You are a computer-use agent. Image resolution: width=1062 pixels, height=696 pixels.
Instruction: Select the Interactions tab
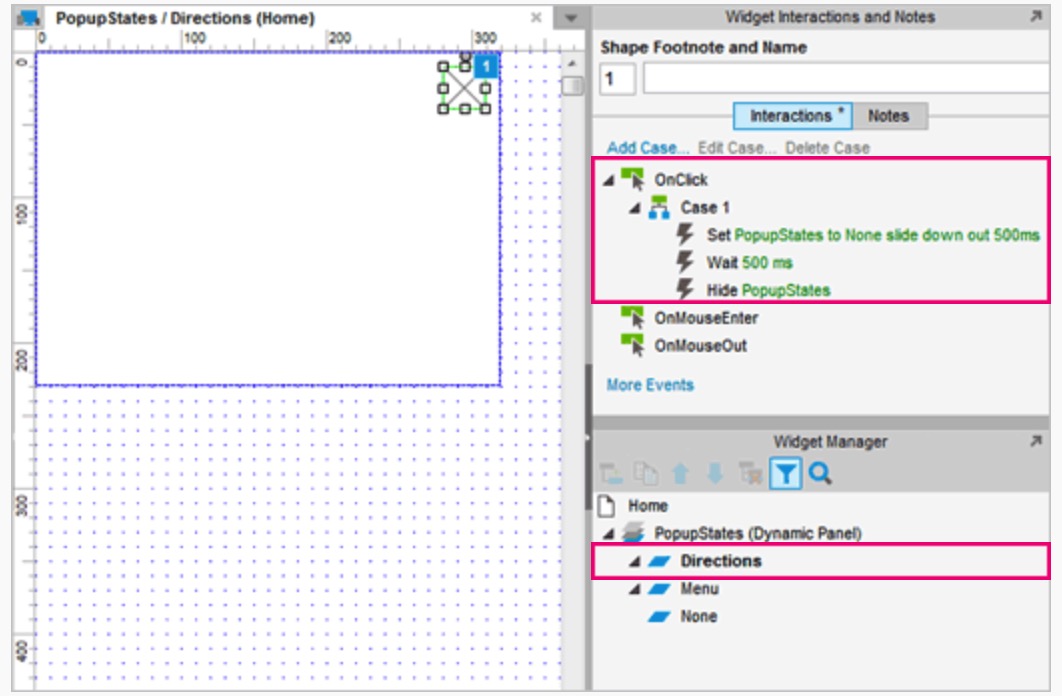[x=792, y=116]
